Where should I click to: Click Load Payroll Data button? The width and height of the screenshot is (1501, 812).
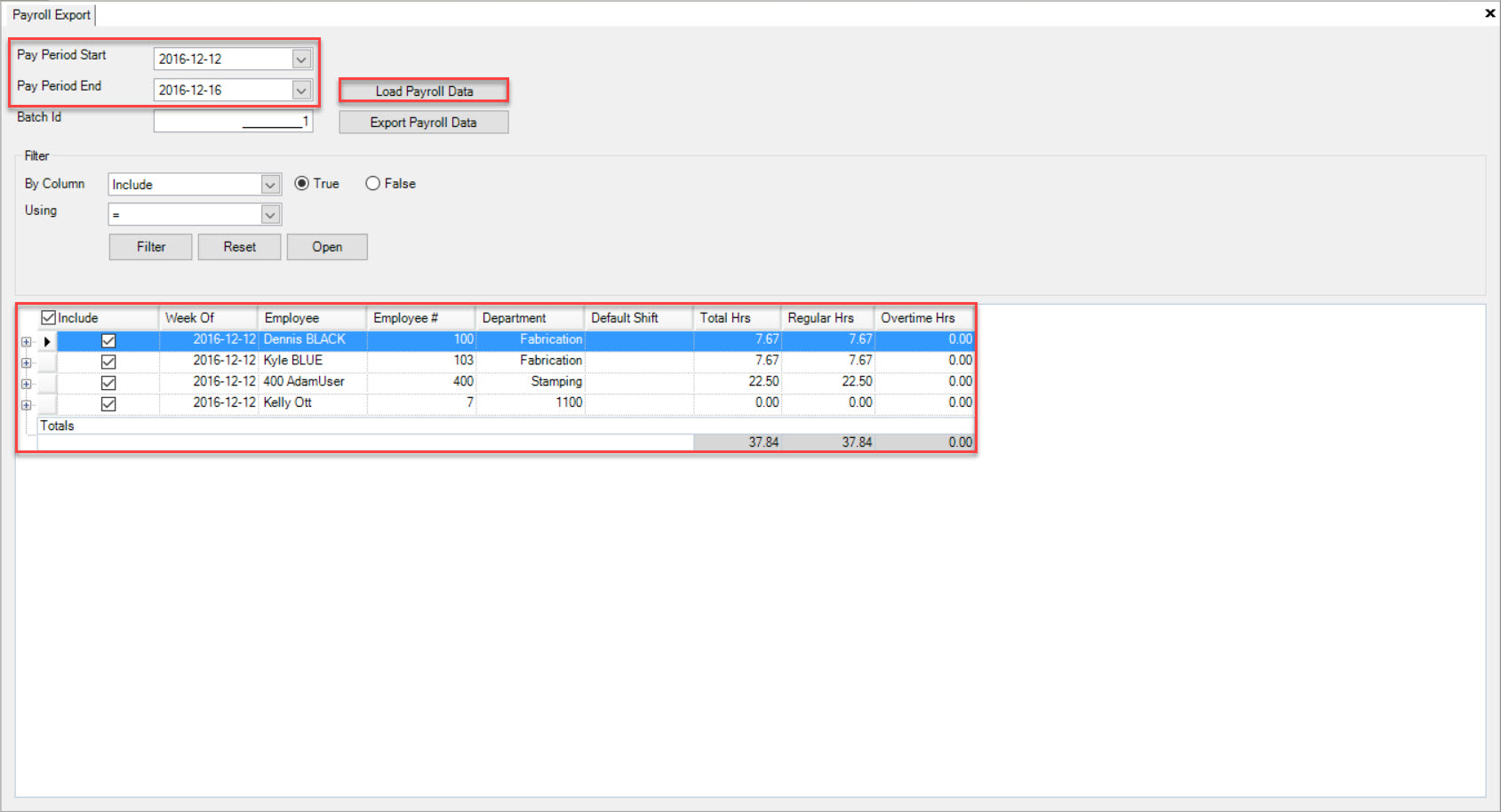(424, 91)
